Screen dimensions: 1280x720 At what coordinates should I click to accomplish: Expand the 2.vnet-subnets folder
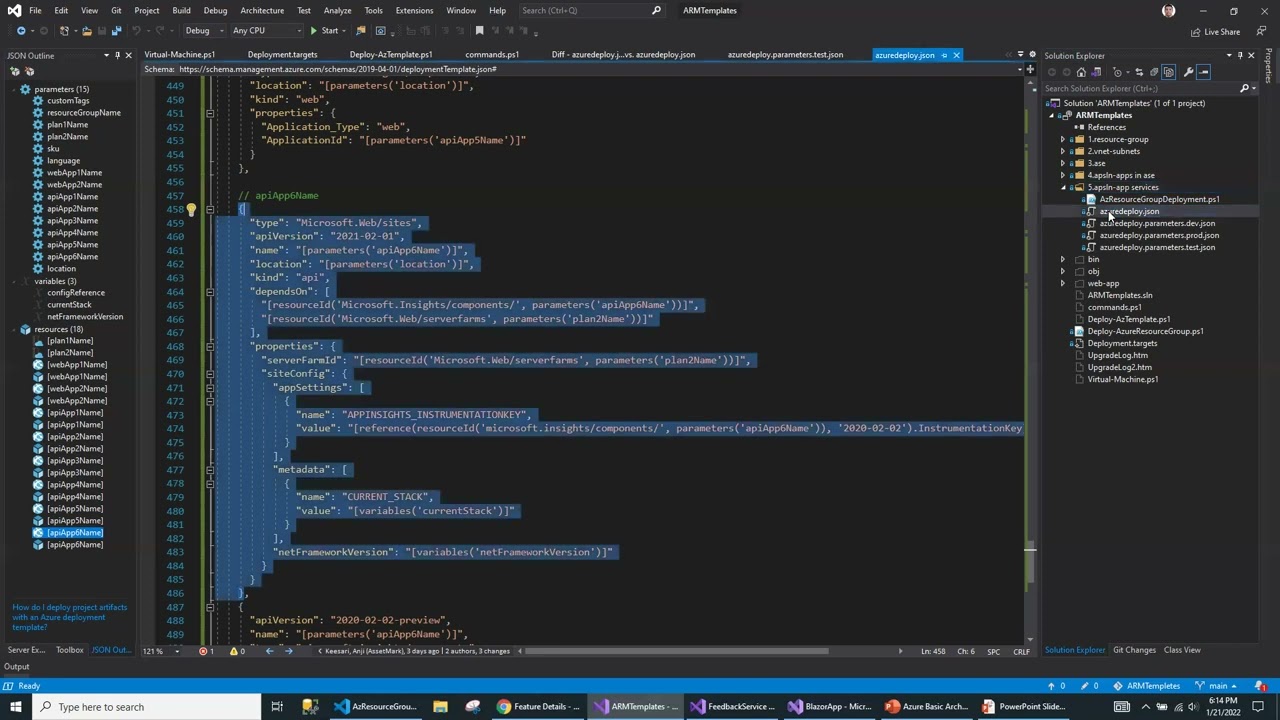pyautogui.click(x=1063, y=151)
